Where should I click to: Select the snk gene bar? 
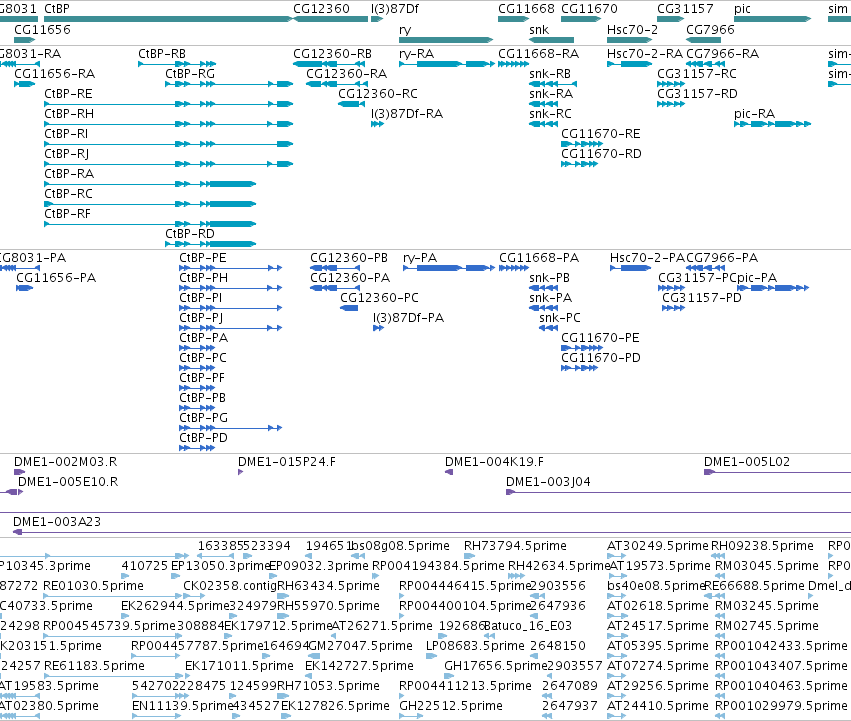[x=551, y=40]
